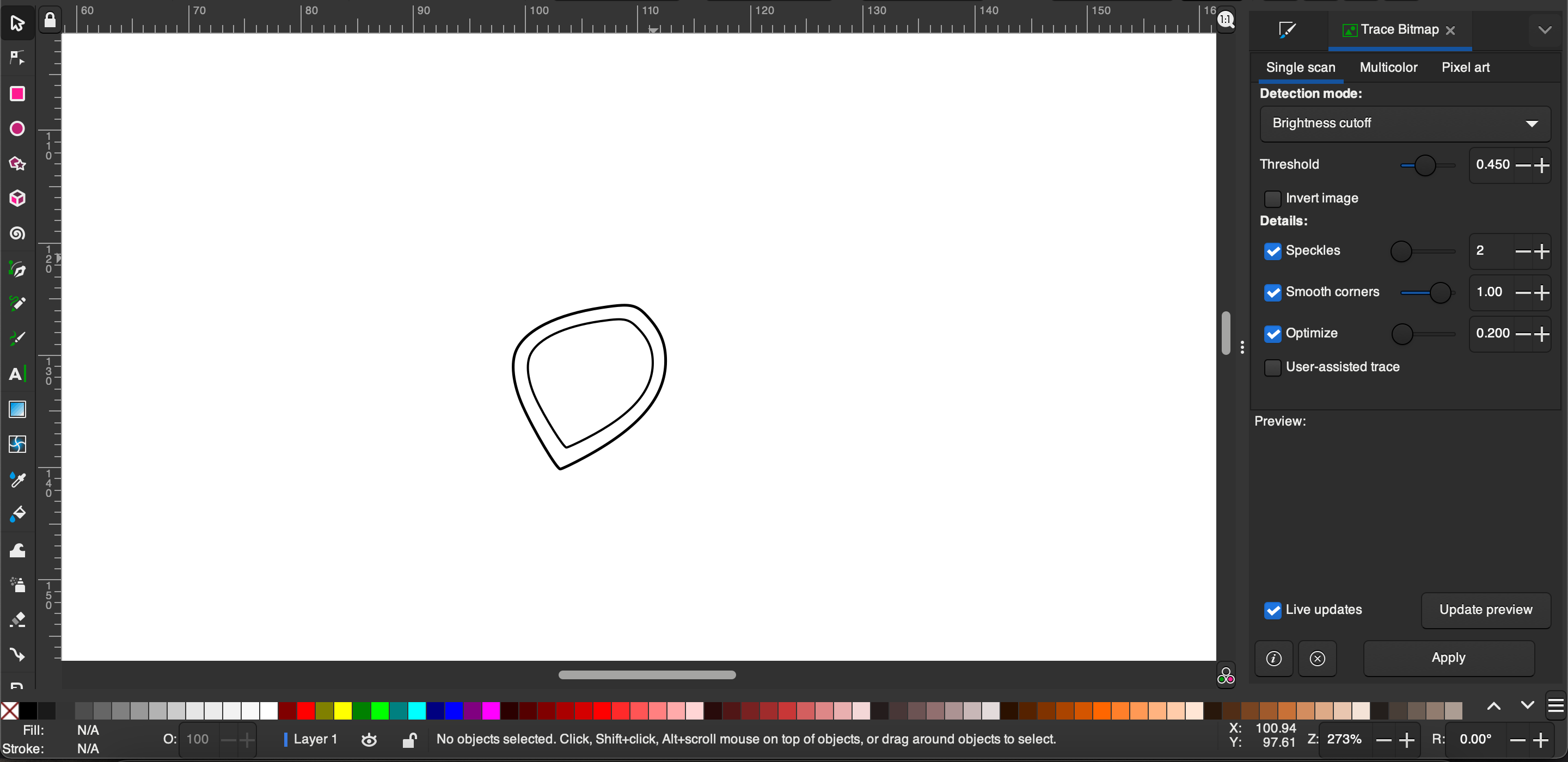The width and height of the screenshot is (1568, 762).
Task: Switch to the Multicolor tab
Action: click(1388, 67)
